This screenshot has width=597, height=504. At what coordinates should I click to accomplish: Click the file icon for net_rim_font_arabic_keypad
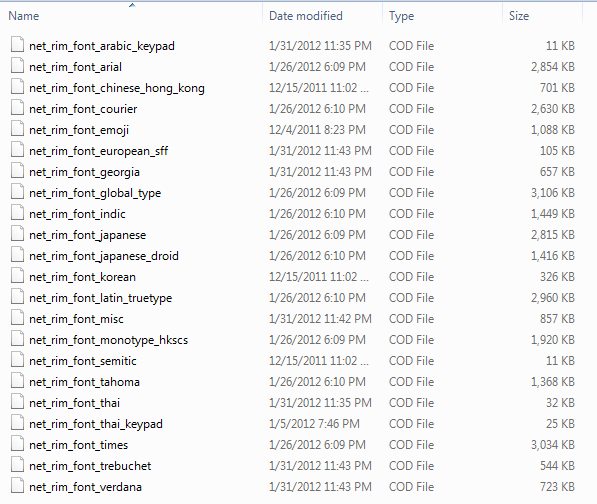[x=18, y=45]
